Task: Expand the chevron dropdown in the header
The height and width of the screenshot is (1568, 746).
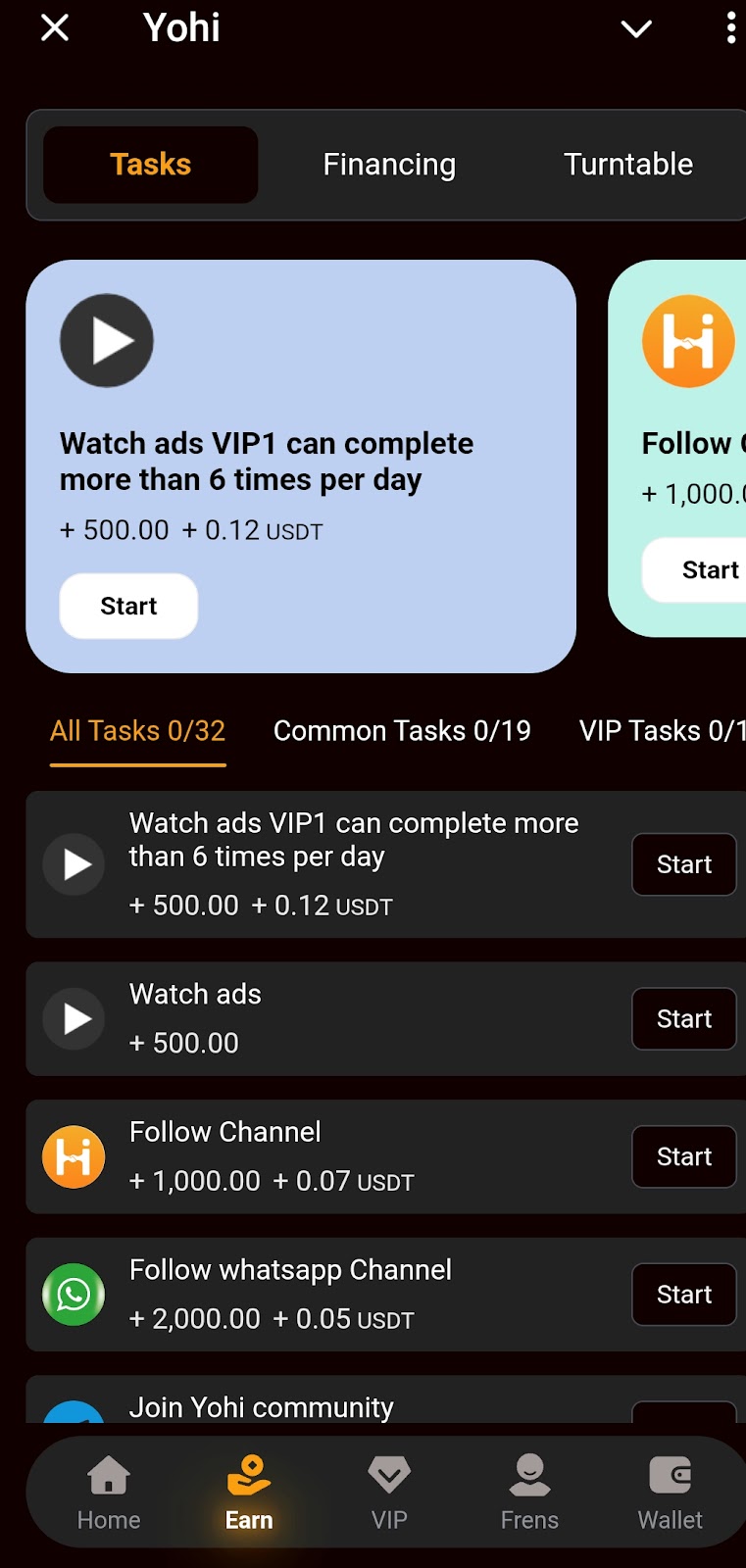Action: (636, 28)
